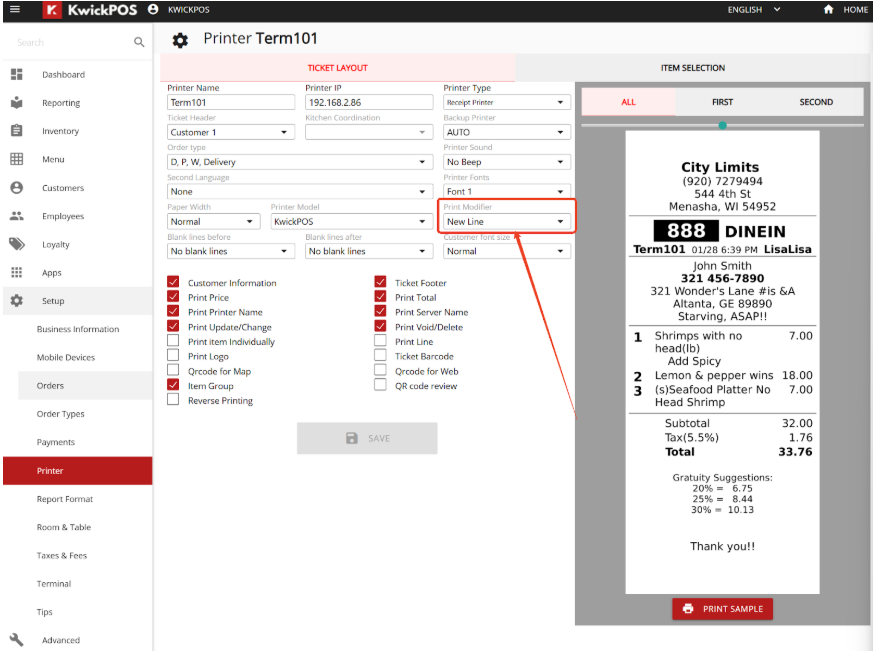
Task: Open Dashboard via its sidebar icon
Action: tap(17, 74)
